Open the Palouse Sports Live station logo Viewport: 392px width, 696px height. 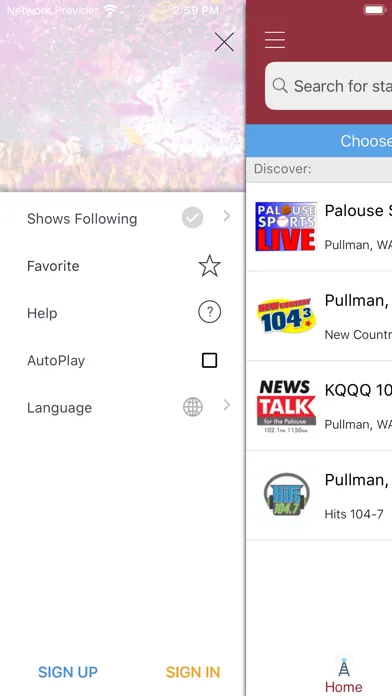coord(286,227)
